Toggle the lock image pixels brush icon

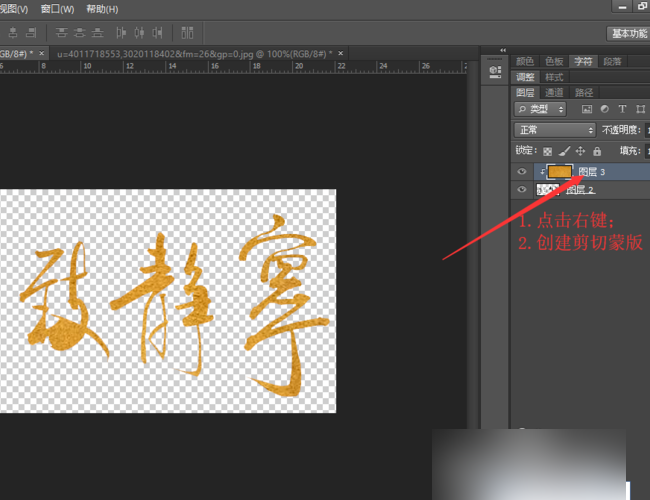(564, 151)
